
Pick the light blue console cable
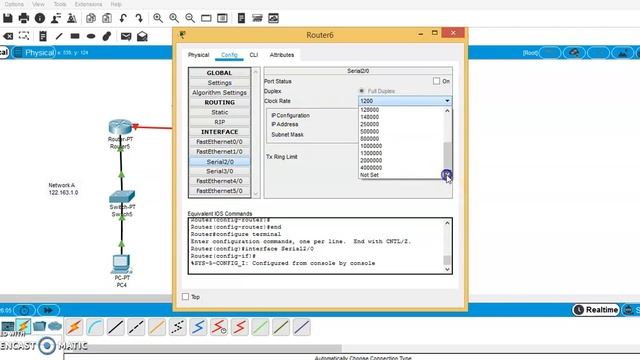95,327
